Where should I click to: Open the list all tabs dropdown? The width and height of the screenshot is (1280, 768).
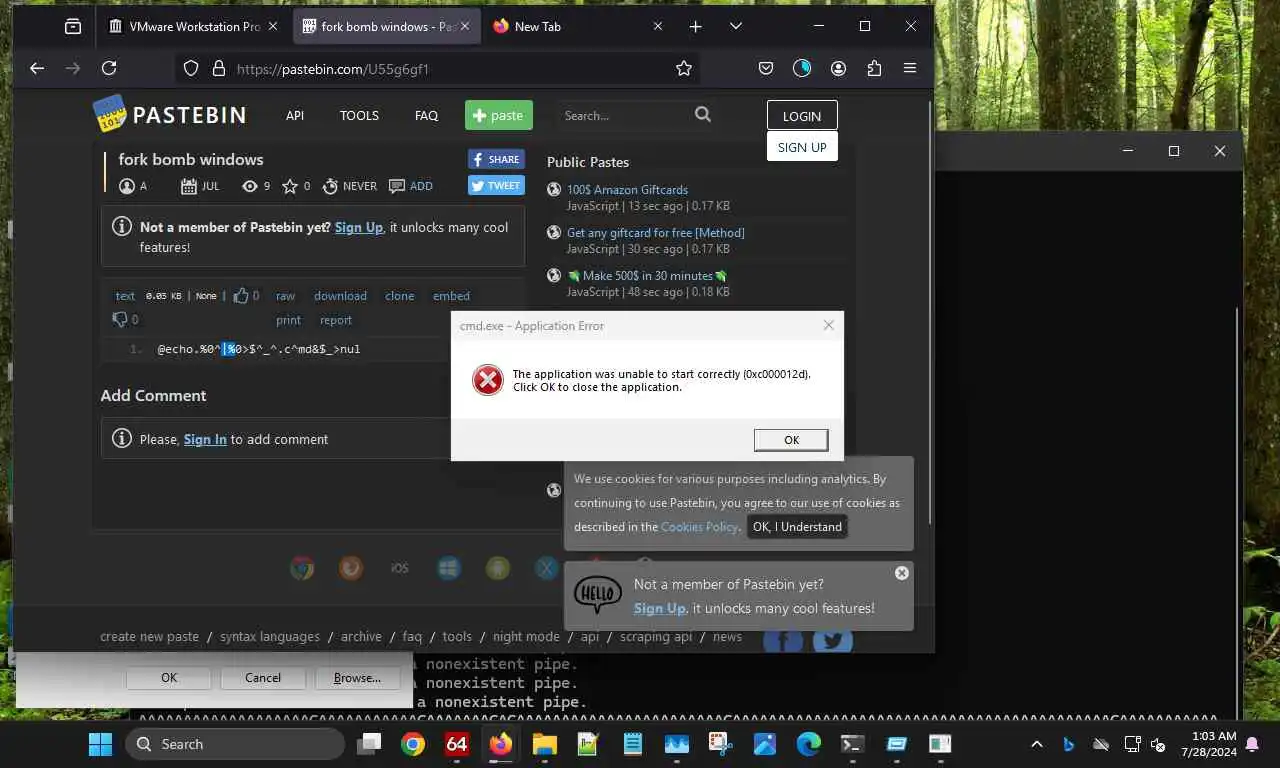click(736, 27)
